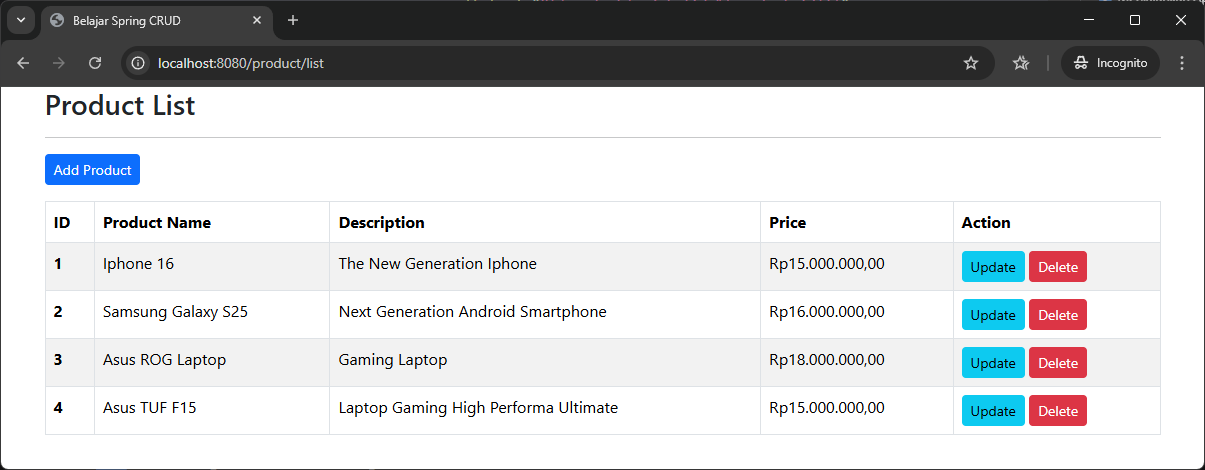This screenshot has width=1205, height=470.
Task: Delete the Iphone 16 product
Action: (1057, 267)
